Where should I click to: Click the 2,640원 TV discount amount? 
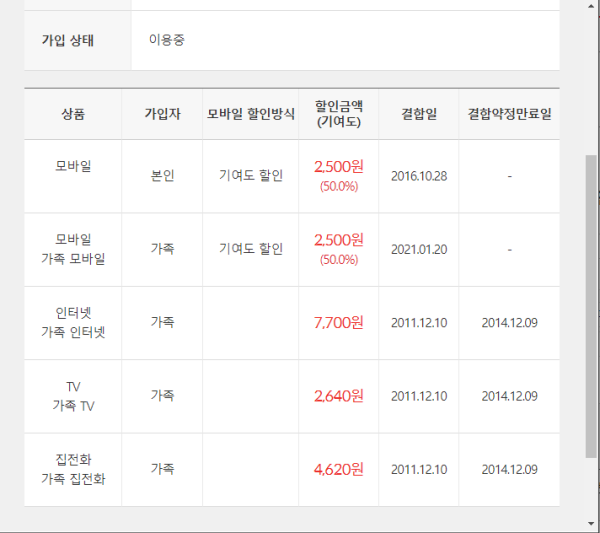pyautogui.click(x=339, y=396)
